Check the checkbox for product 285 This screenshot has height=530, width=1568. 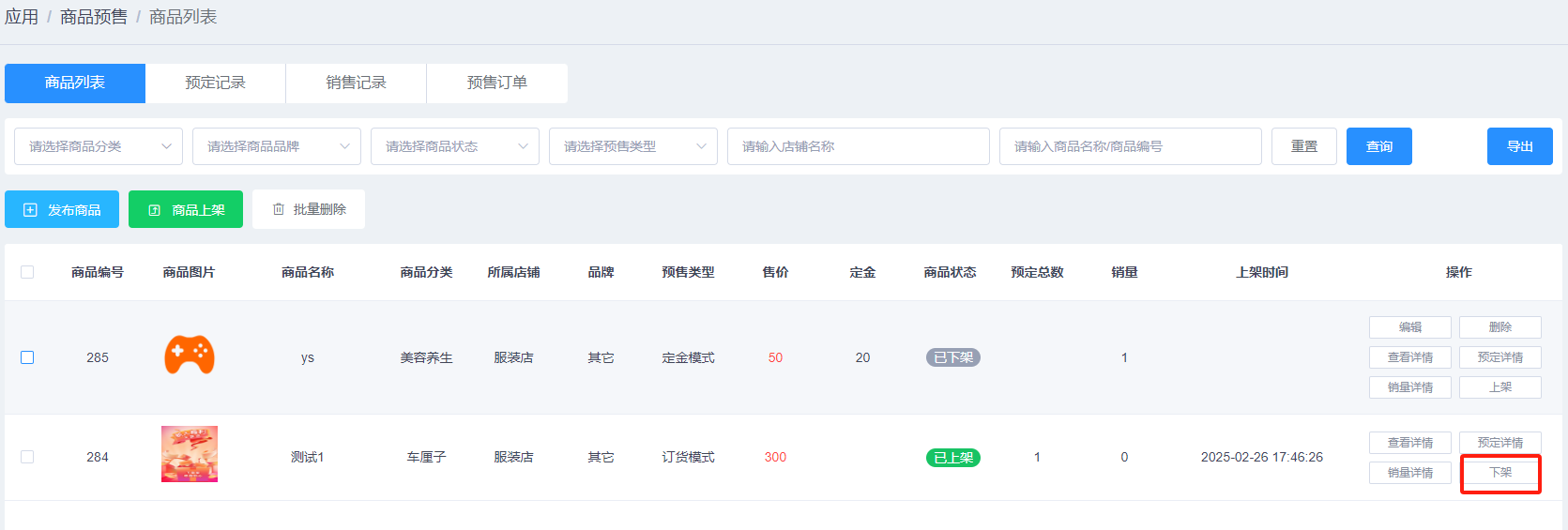[27, 357]
